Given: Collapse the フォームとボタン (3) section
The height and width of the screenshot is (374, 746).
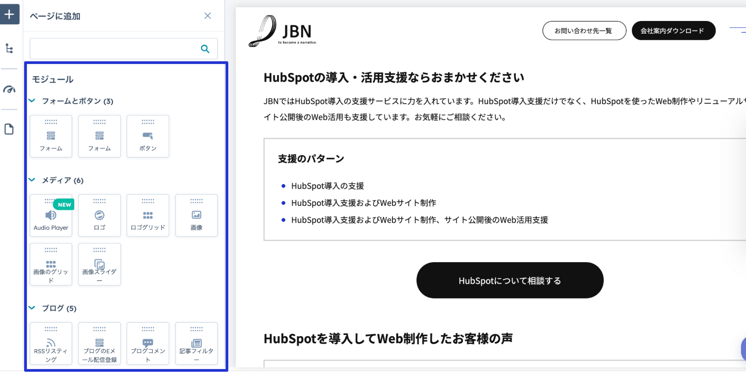Looking at the screenshot, I should coord(32,100).
